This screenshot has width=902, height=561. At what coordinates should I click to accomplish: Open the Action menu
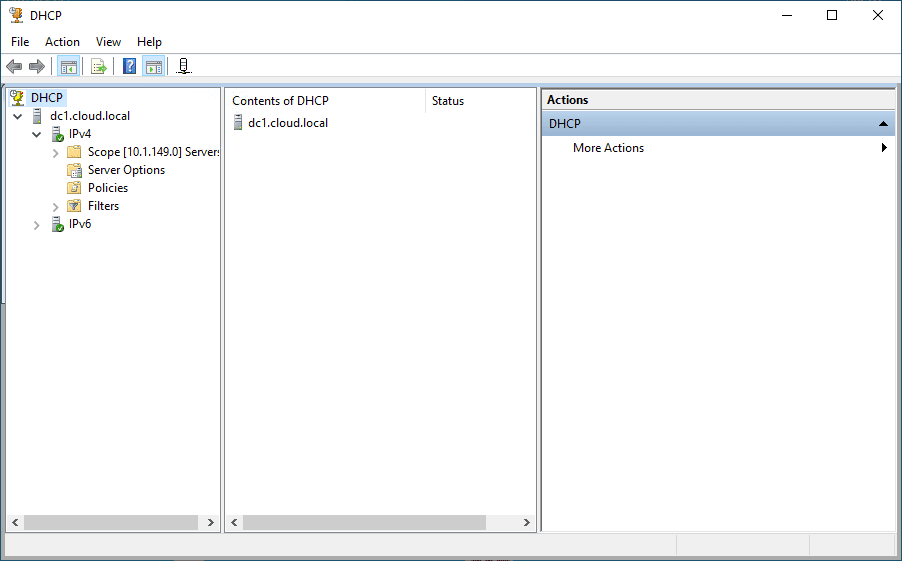(62, 42)
